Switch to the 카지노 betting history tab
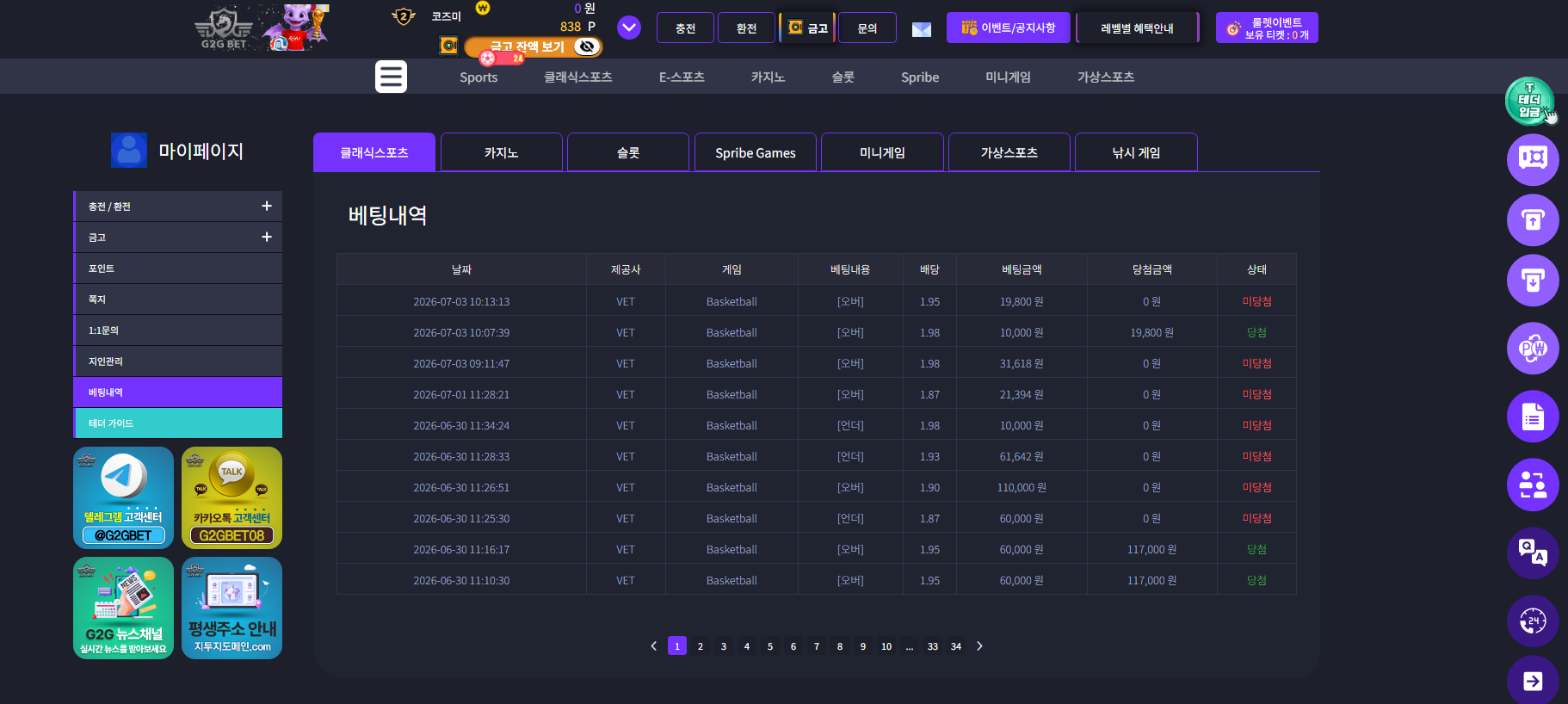The image size is (1568, 704). [x=501, y=152]
